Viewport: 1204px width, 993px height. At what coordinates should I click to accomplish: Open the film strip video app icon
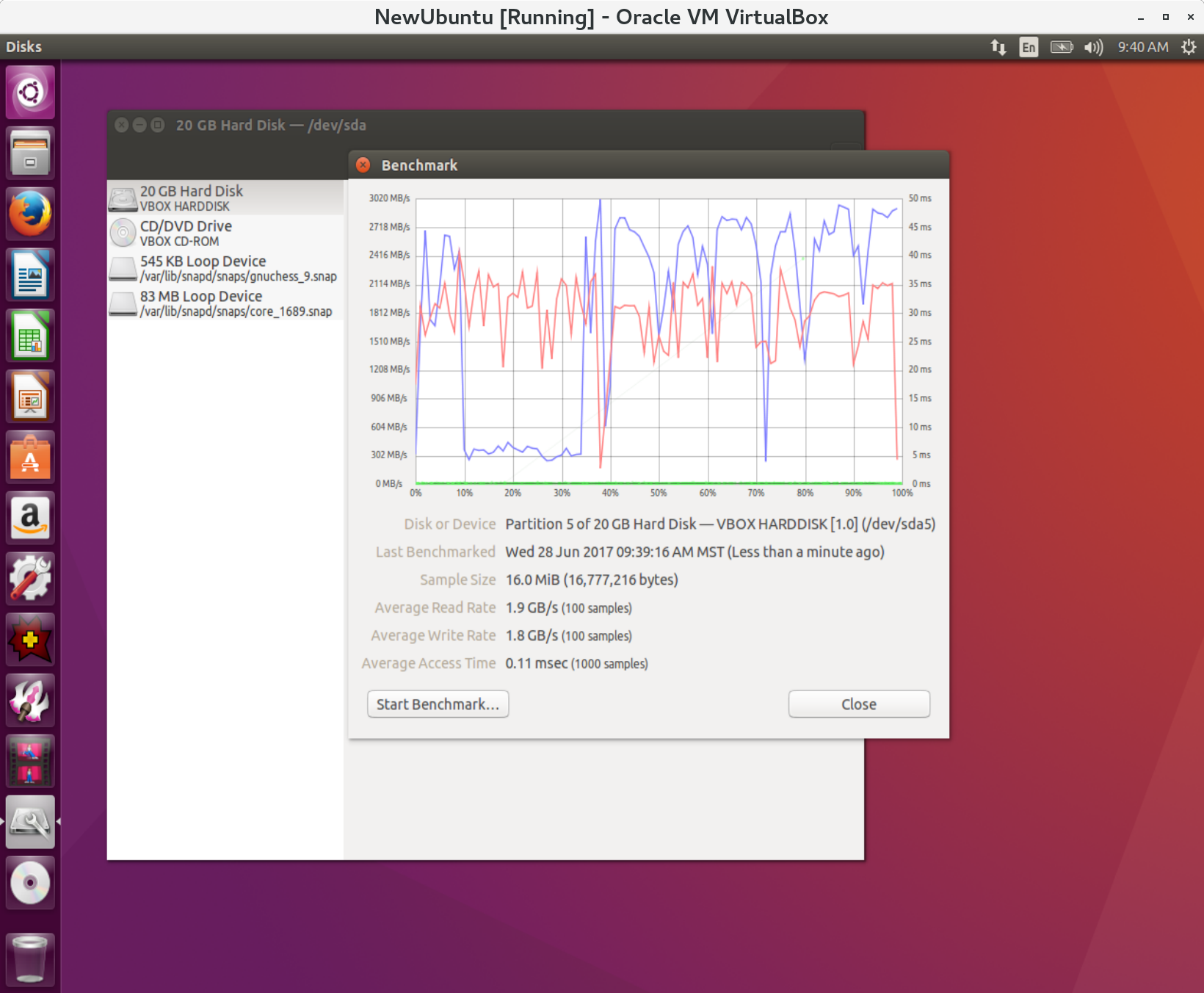click(30, 762)
